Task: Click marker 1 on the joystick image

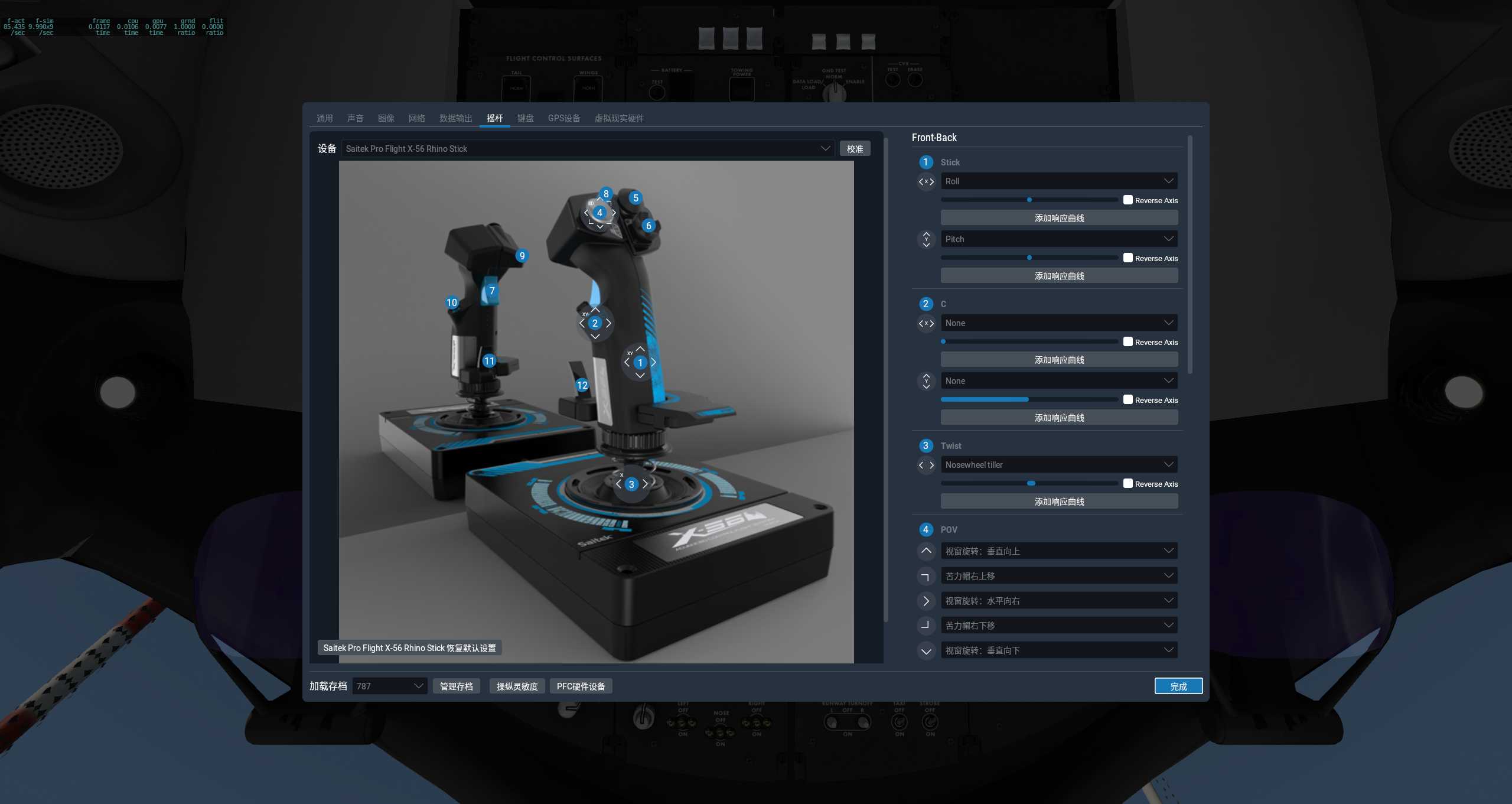Action: [x=640, y=363]
